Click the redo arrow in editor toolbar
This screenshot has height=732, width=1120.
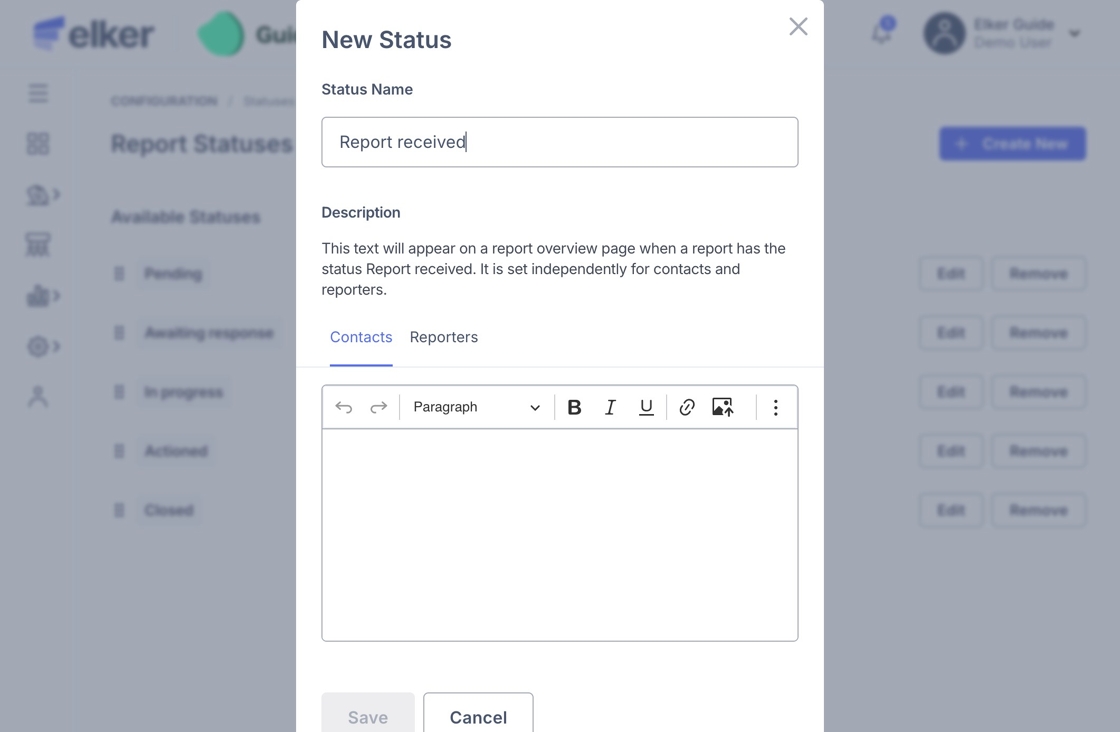point(379,407)
